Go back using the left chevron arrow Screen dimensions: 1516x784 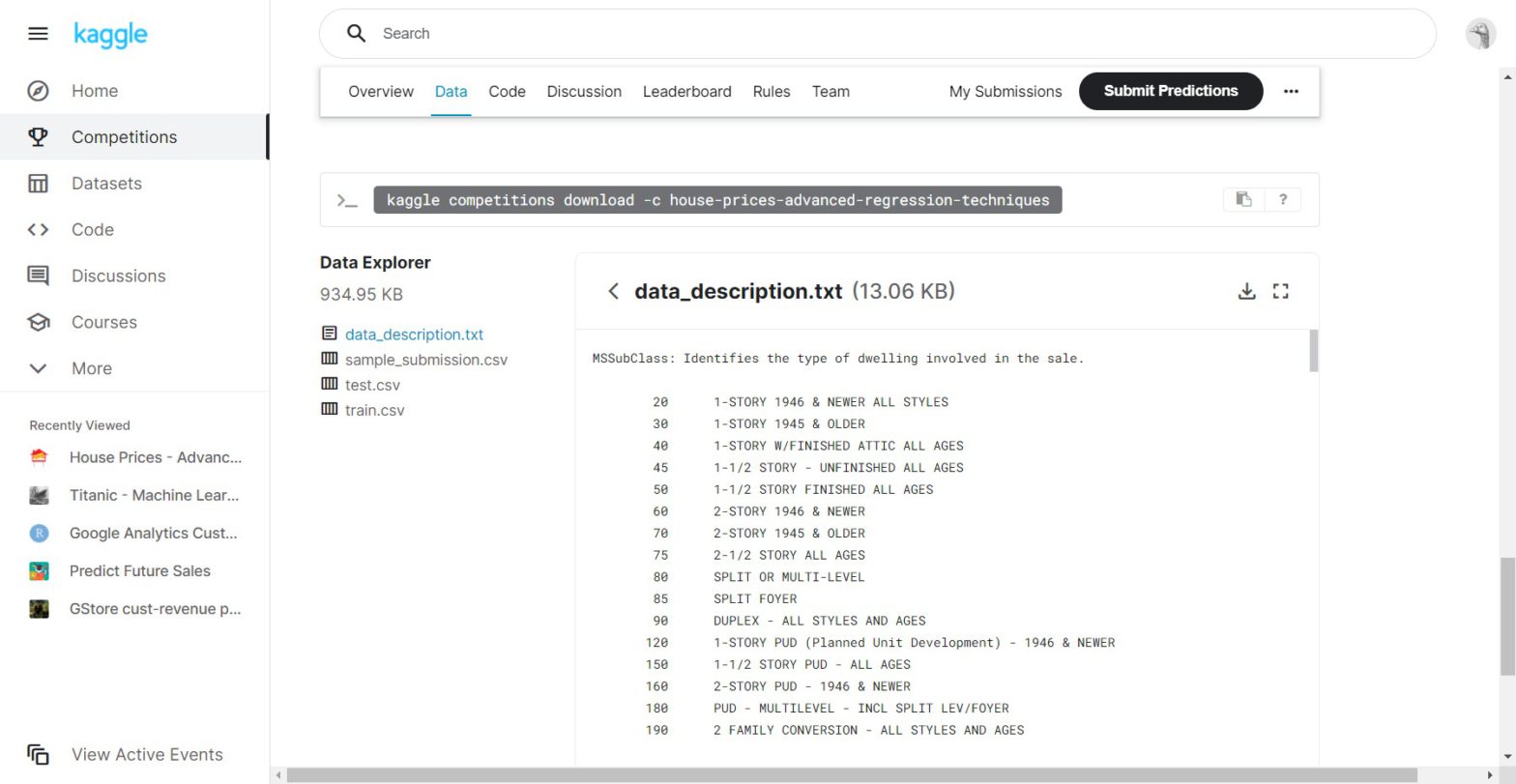point(613,291)
